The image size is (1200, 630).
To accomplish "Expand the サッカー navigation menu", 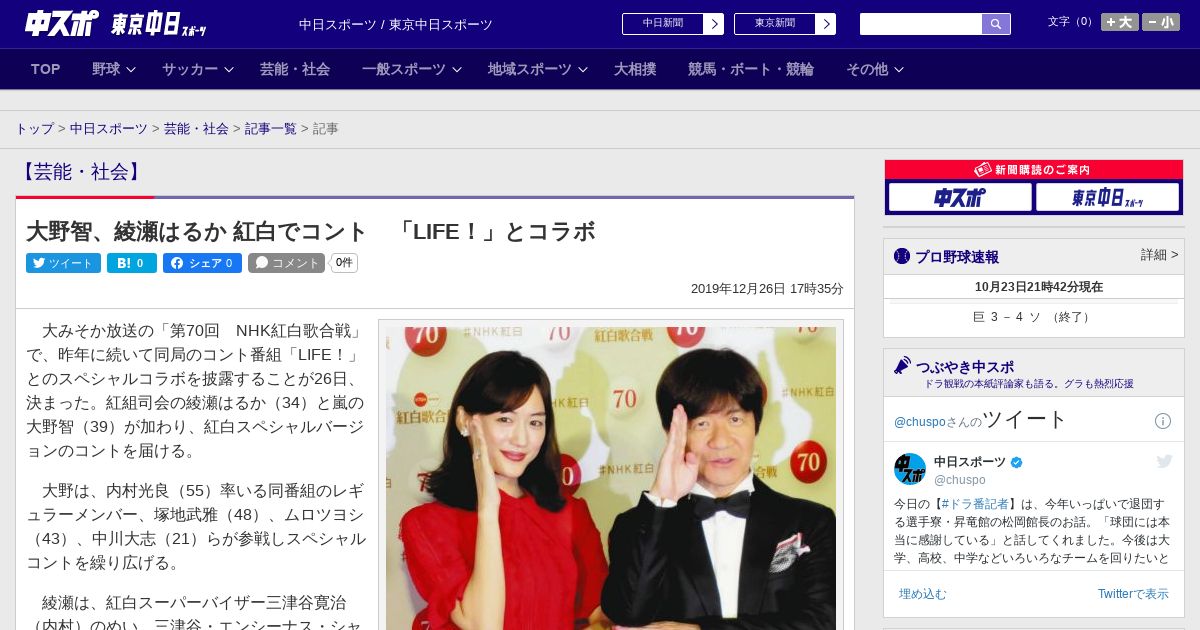I will pyautogui.click(x=197, y=69).
